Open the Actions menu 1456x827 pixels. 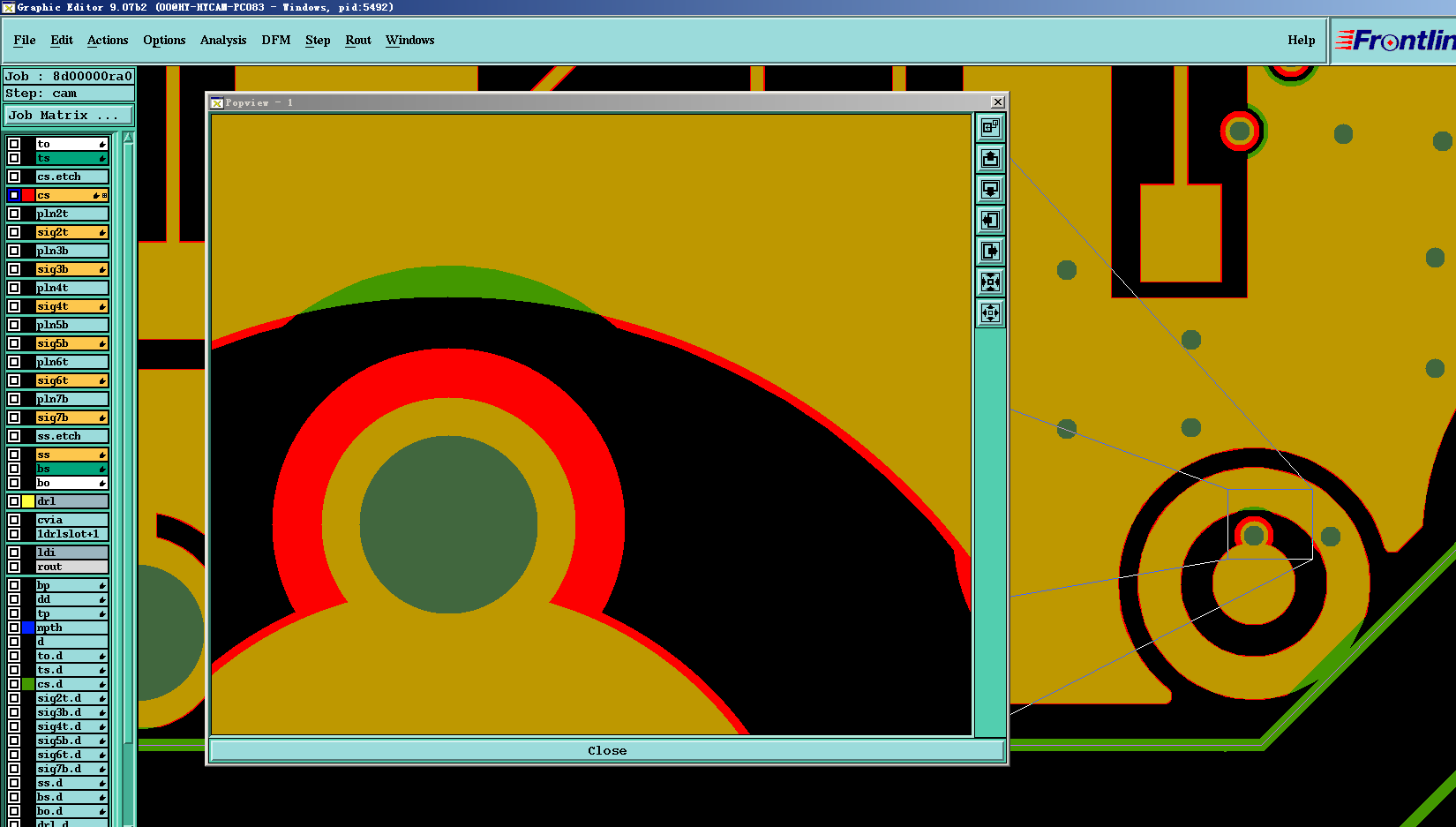coord(108,41)
